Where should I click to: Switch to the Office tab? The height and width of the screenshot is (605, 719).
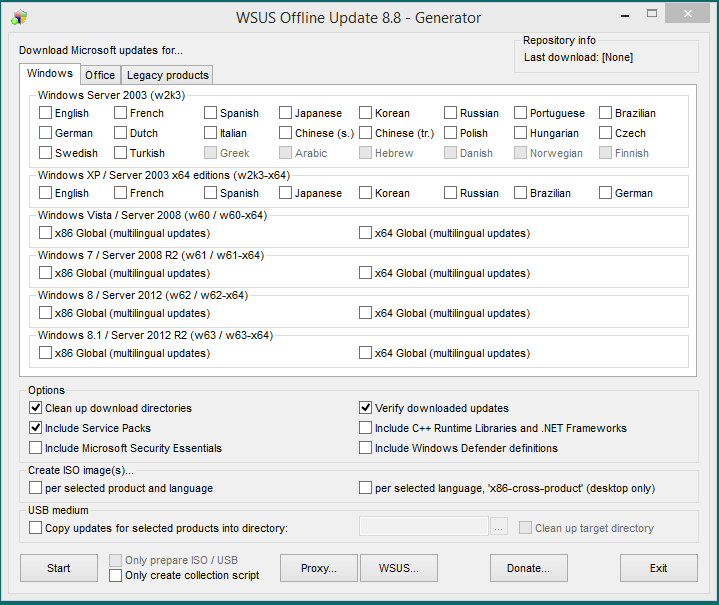click(x=100, y=75)
